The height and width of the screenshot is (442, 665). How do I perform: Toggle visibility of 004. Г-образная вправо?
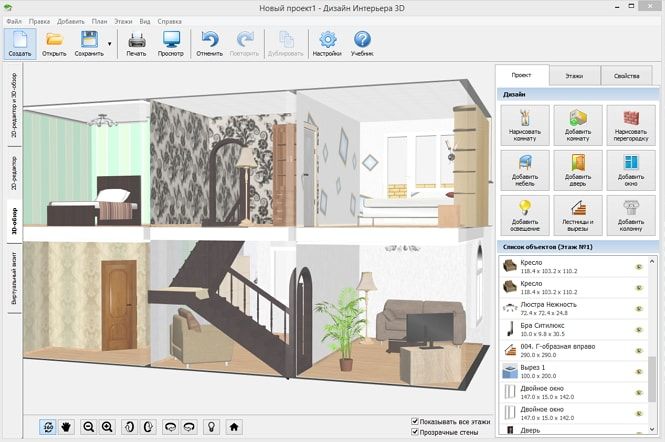click(x=639, y=351)
